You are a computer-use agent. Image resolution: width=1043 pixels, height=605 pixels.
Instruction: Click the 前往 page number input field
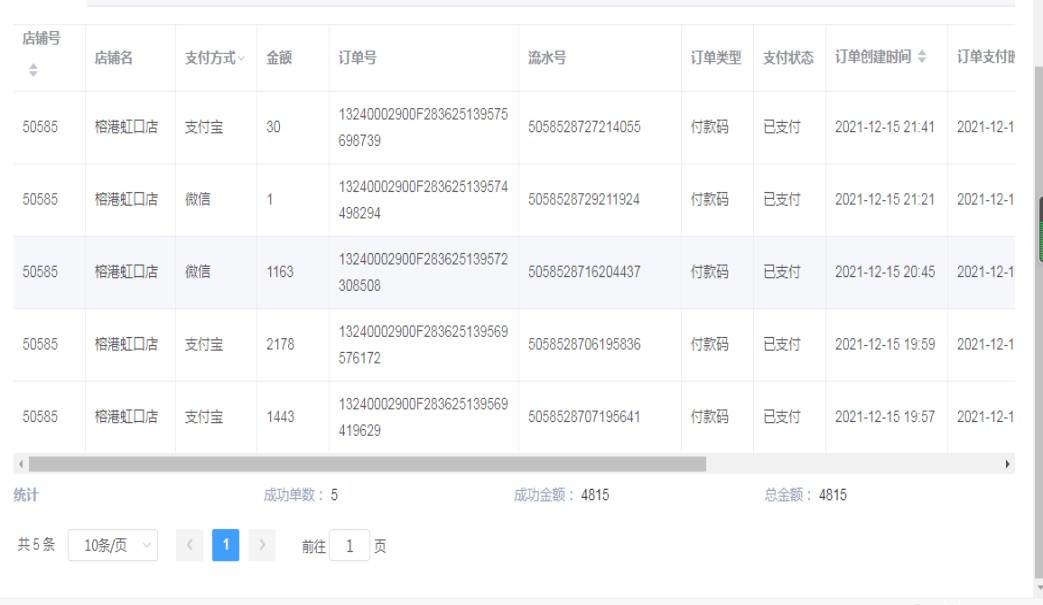tap(349, 546)
